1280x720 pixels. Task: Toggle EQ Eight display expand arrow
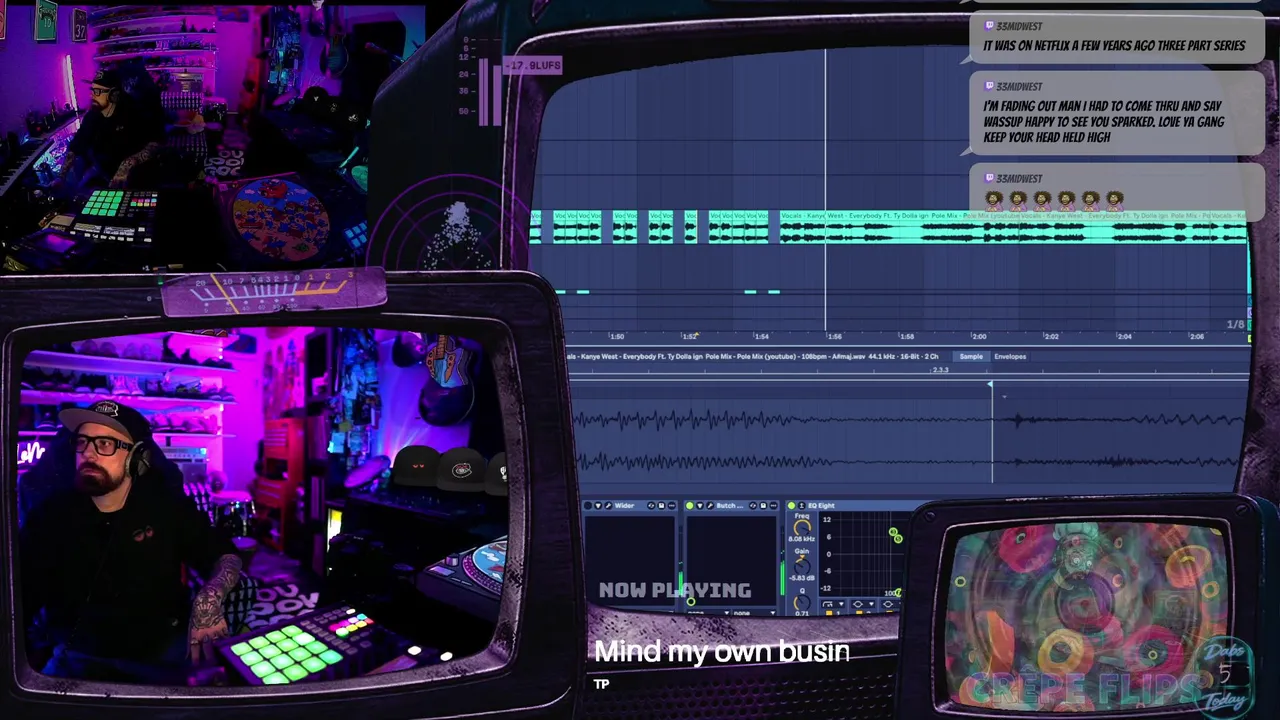[x=801, y=506]
